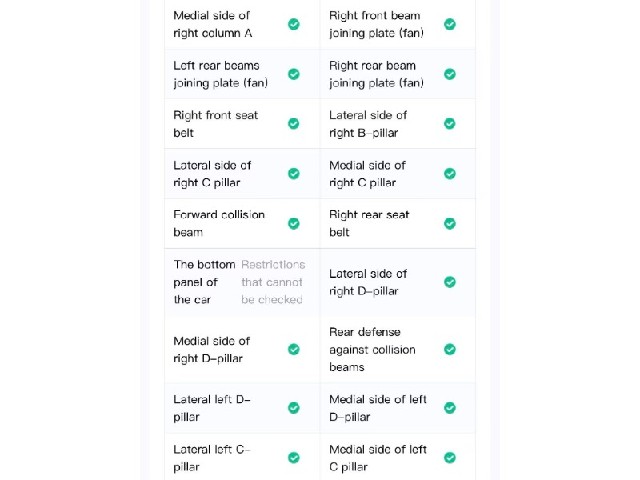Select the 'Forward collision beam' item label

coord(219,223)
